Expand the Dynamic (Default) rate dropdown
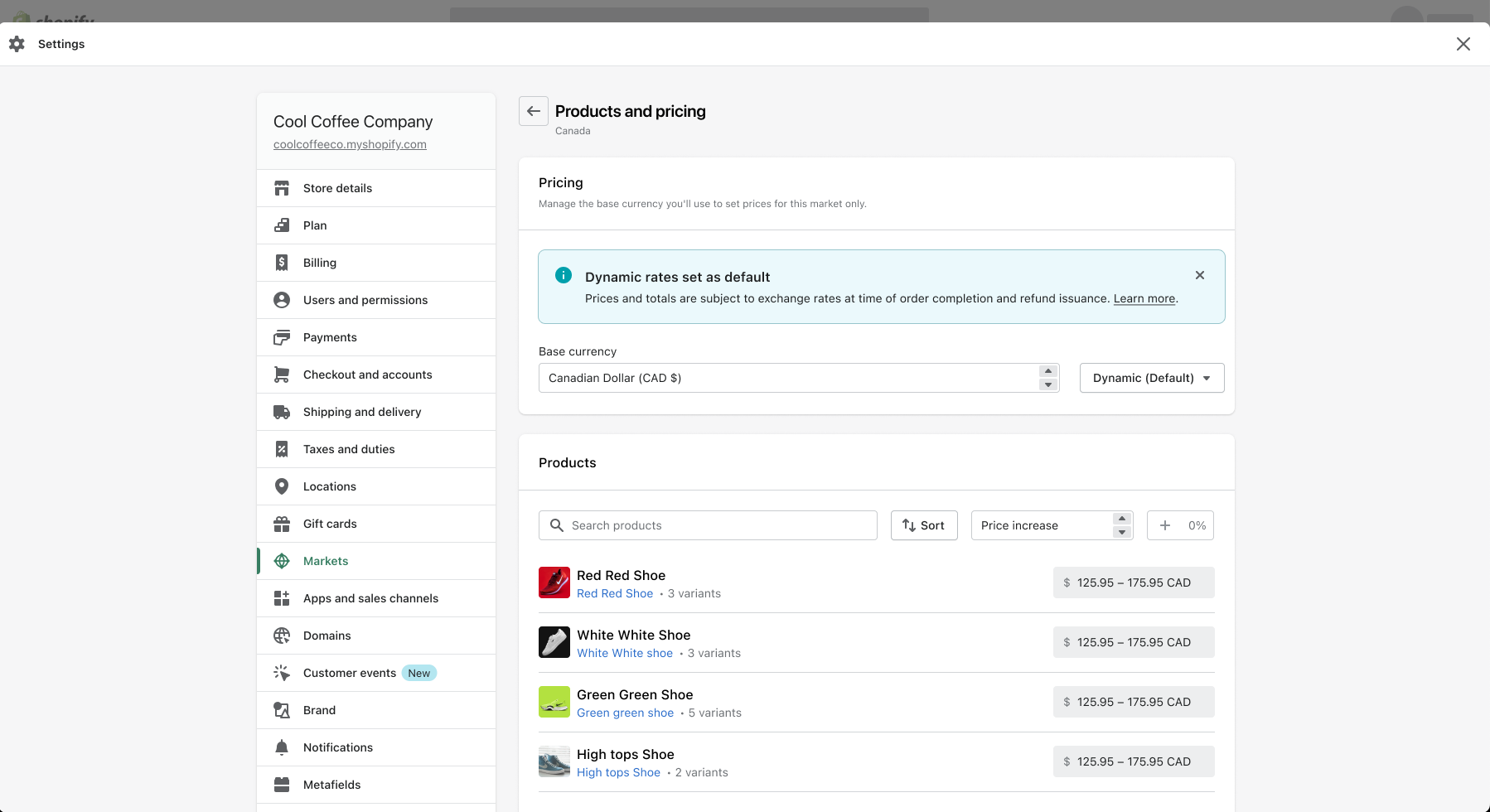 pos(1151,378)
